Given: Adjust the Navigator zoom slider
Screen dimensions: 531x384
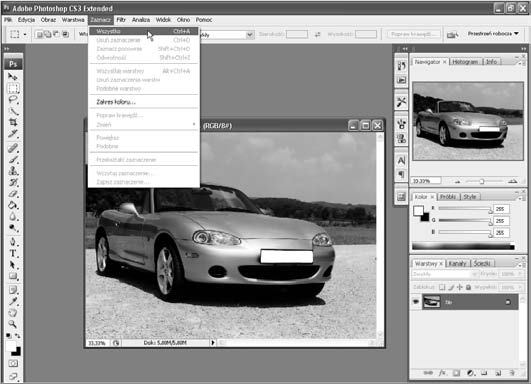Looking at the screenshot, I should [481, 181].
